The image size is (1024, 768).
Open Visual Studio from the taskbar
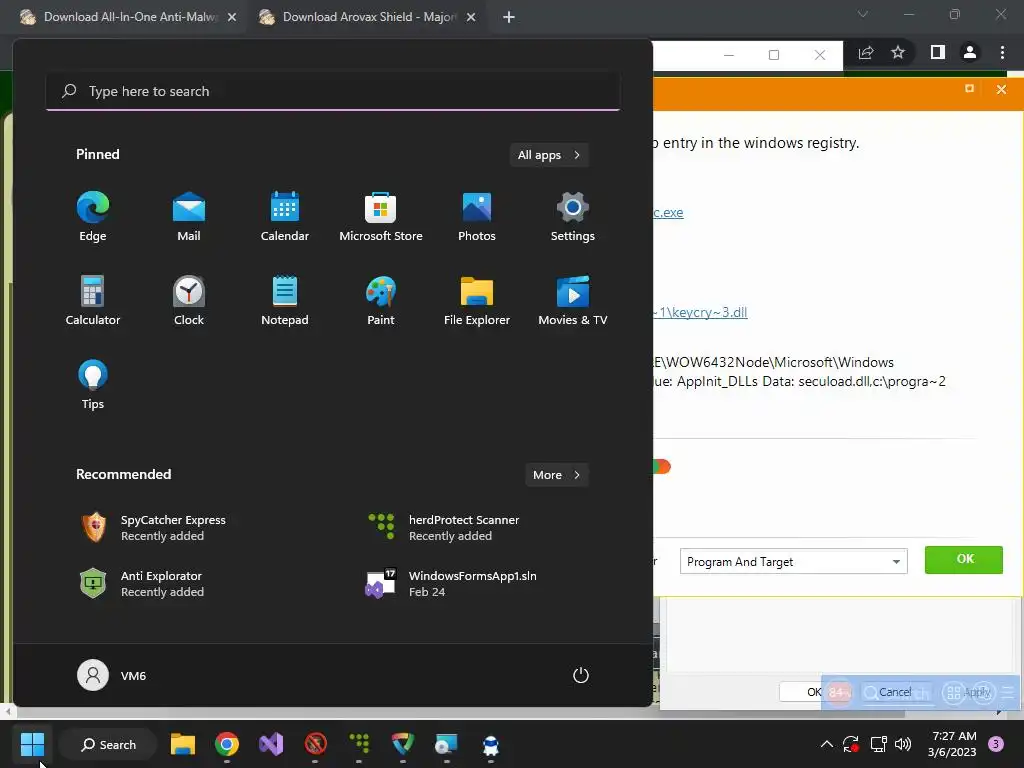pos(271,744)
